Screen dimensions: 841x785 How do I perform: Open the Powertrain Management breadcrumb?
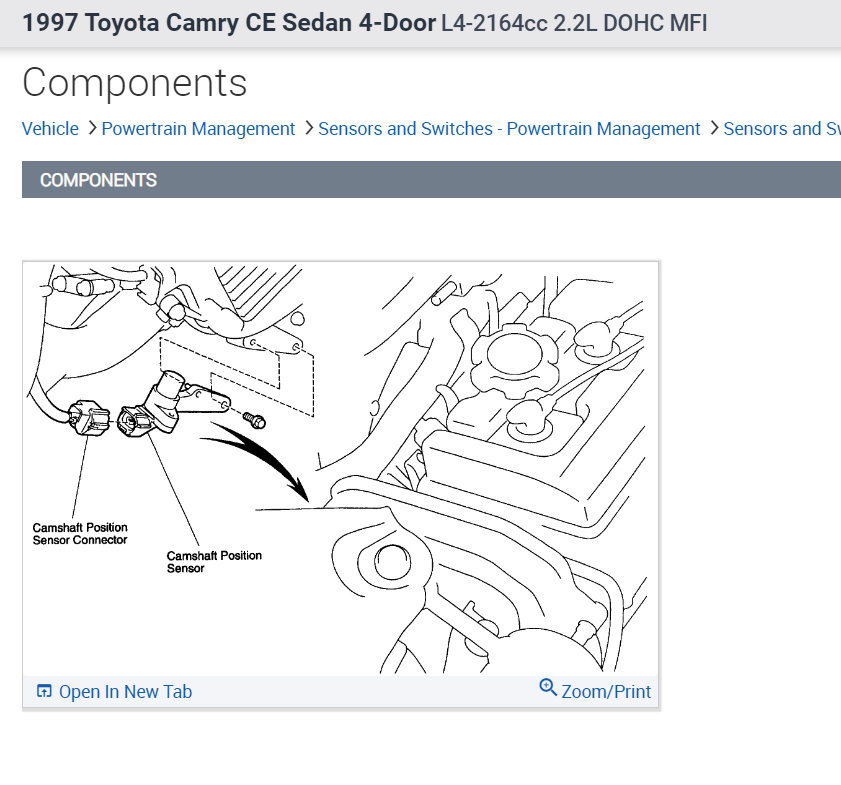(x=198, y=129)
